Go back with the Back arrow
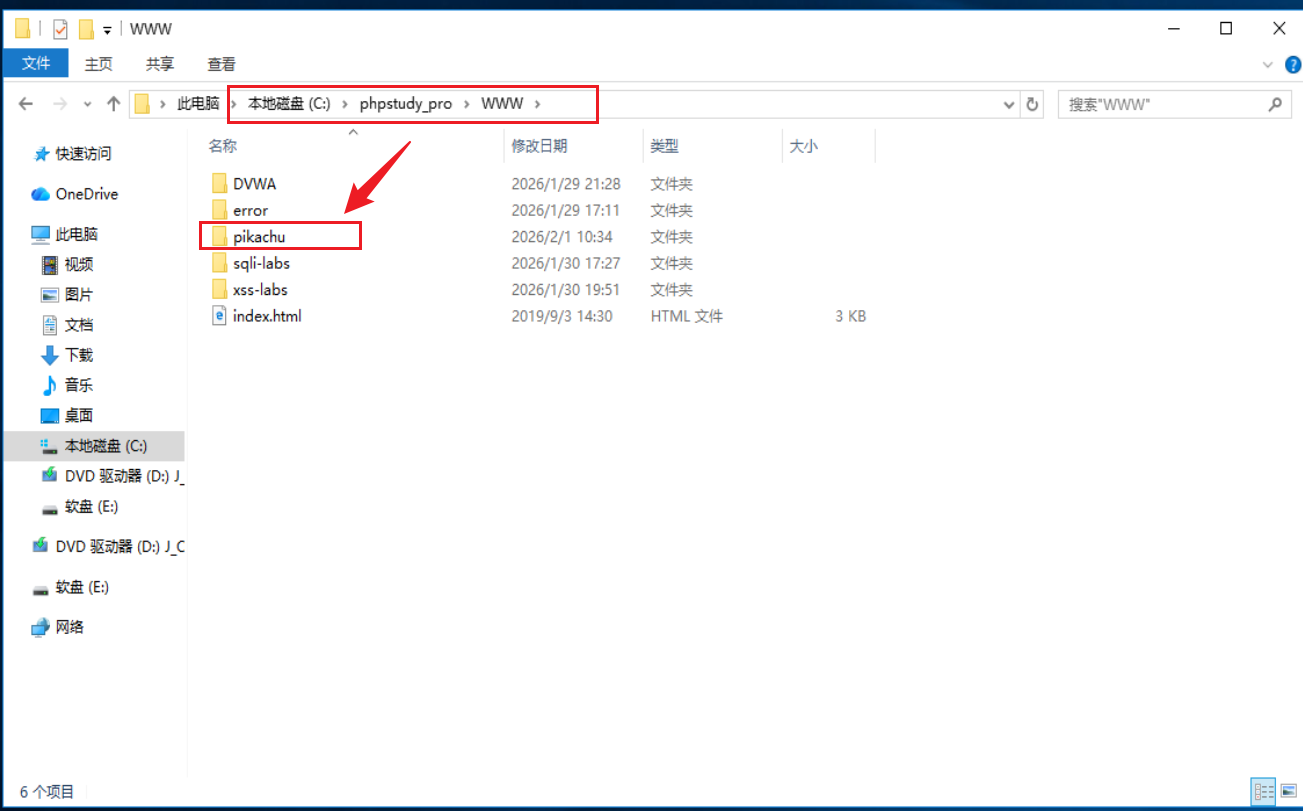The height and width of the screenshot is (811, 1303). click(26, 104)
